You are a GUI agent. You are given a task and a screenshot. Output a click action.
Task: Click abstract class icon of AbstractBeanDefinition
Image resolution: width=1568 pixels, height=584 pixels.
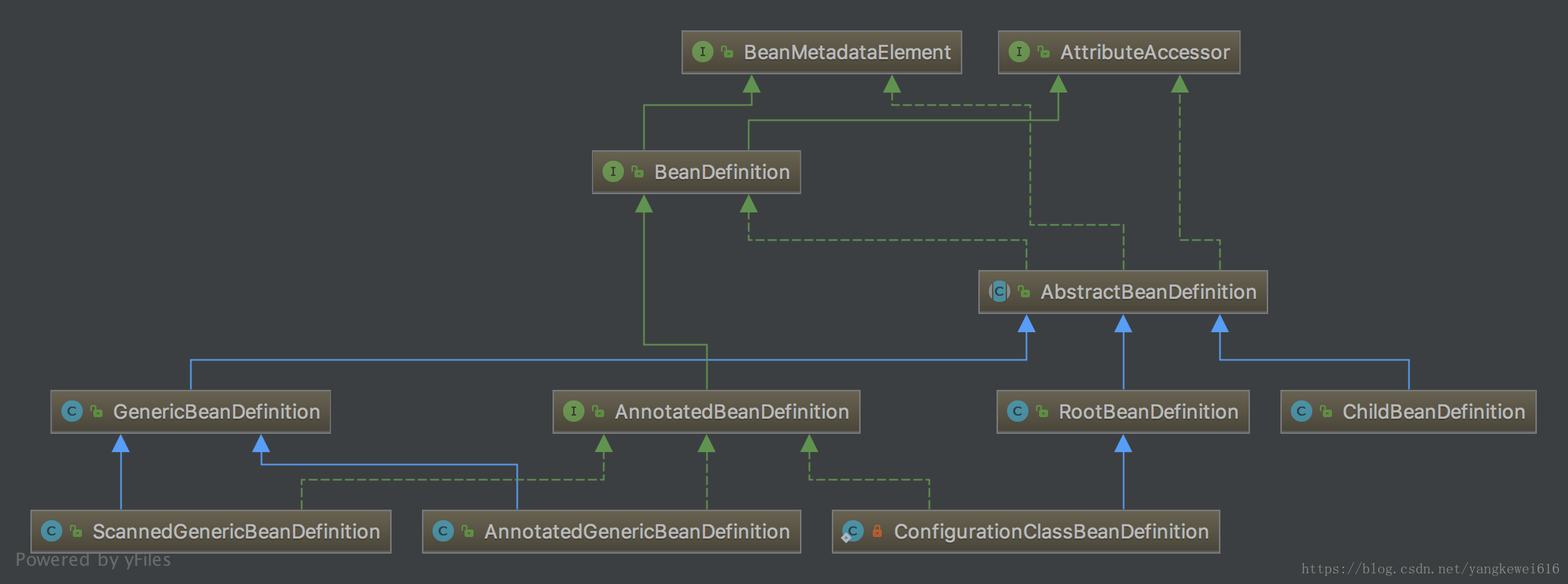[1000, 291]
